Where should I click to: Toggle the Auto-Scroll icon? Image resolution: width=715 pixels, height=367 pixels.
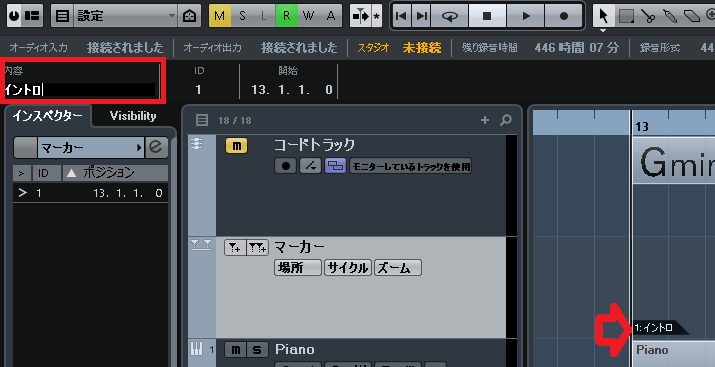coord(361,16)
